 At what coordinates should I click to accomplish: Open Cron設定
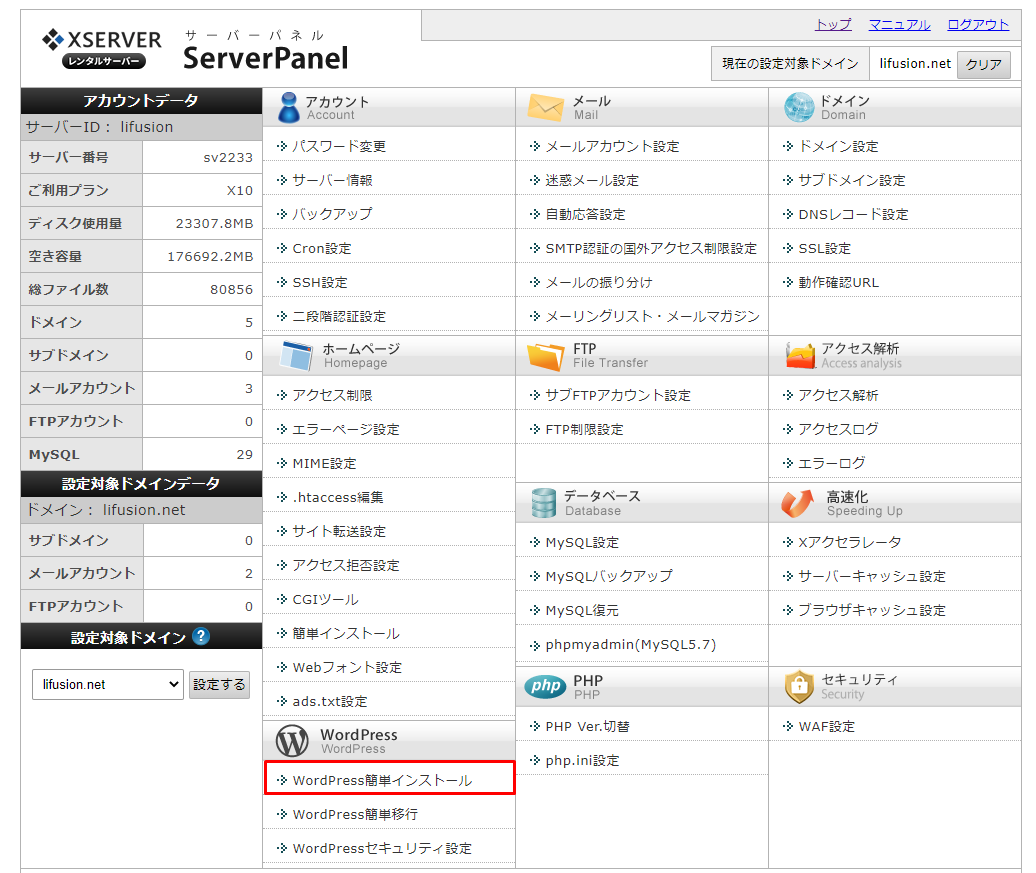tap(322, 248)
